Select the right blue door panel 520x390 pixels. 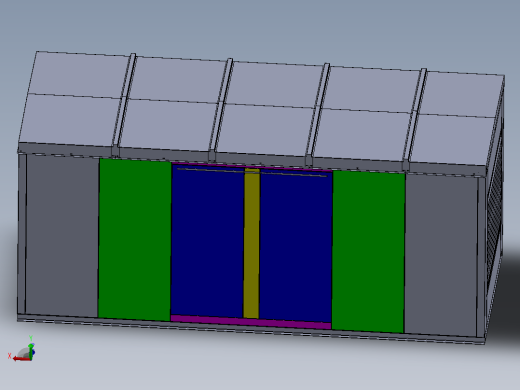tap(296, 247)
